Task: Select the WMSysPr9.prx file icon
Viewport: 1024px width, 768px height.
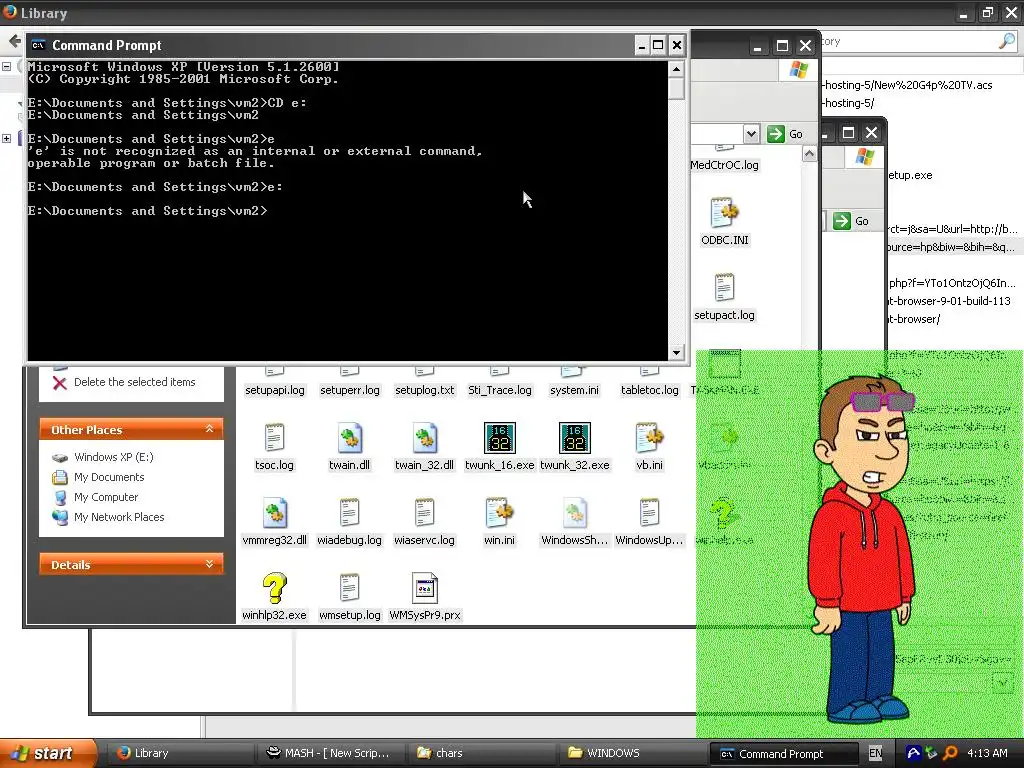Action: 424,588
